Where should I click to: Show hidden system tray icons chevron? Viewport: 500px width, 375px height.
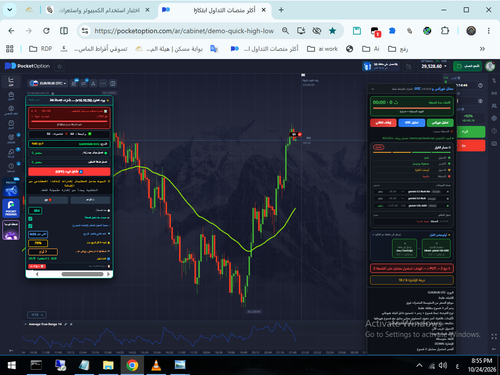click(x=419, y=365)
